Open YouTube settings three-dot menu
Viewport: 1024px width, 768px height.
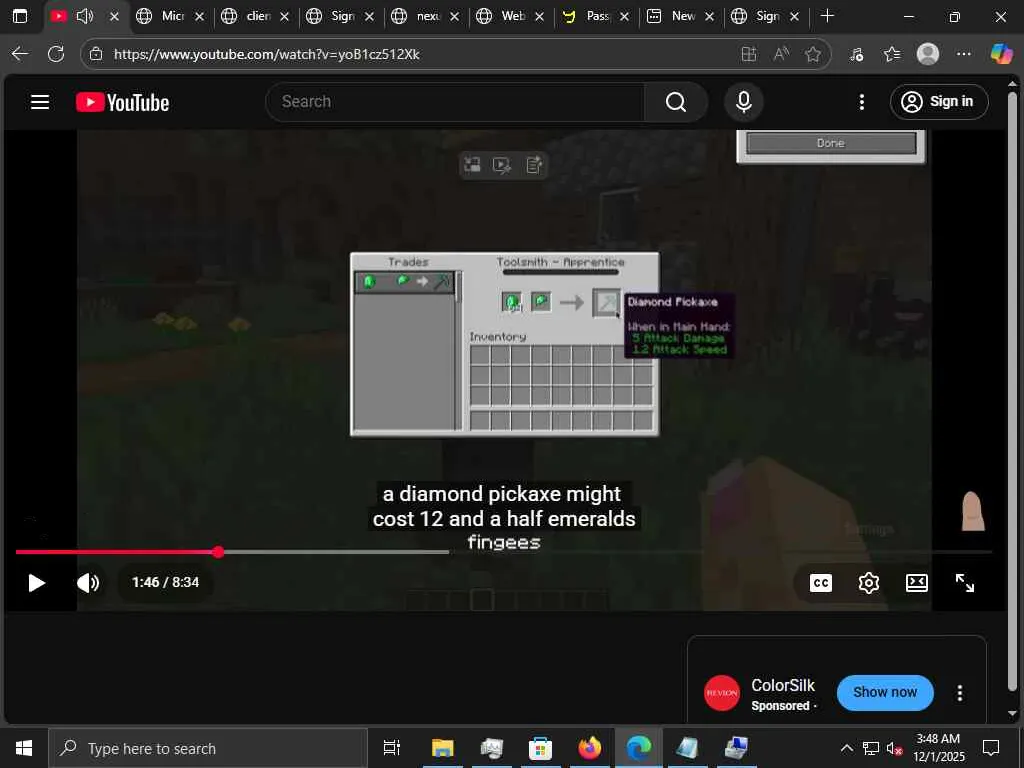click(861, 102)
